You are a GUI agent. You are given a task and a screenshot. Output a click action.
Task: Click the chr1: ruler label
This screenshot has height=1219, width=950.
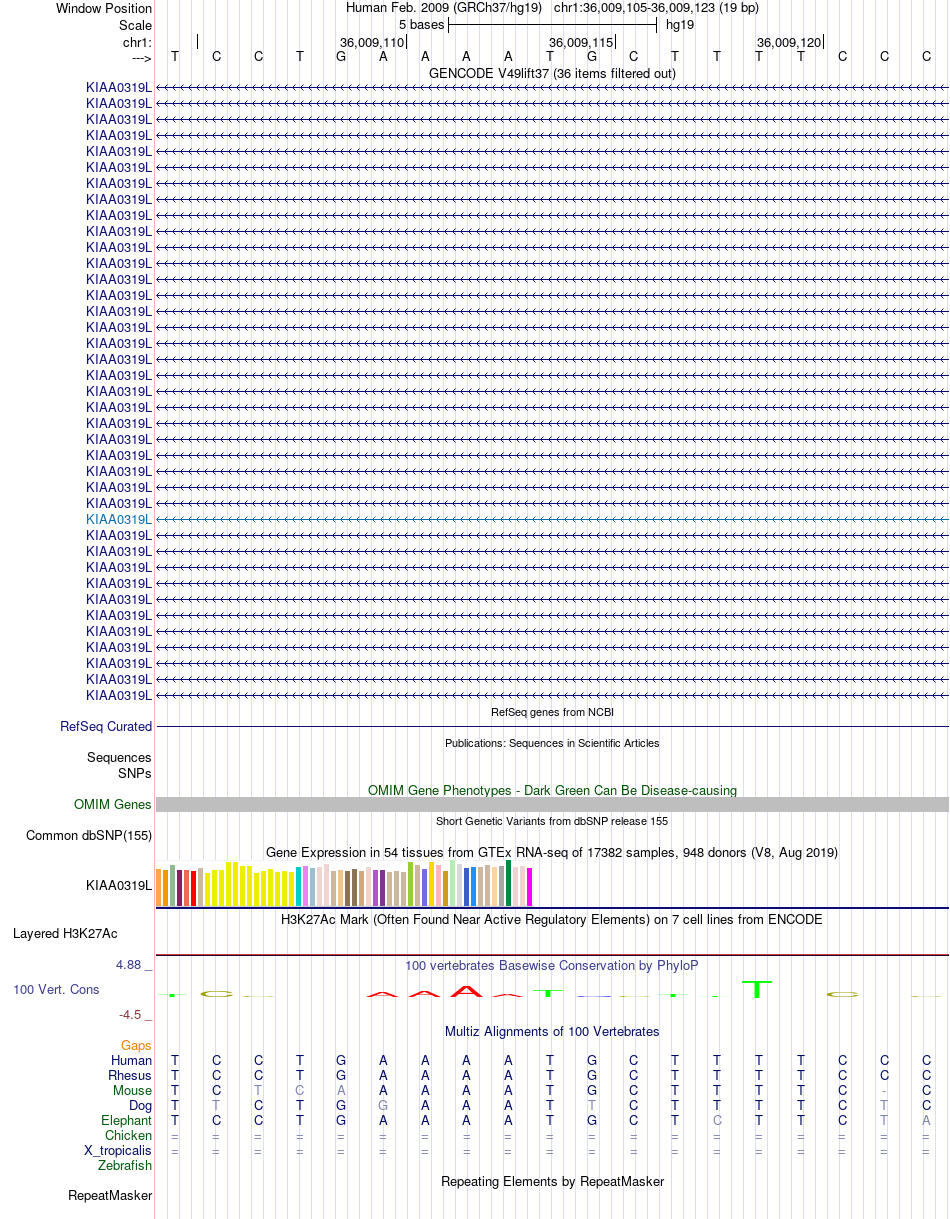click(137, 42)
